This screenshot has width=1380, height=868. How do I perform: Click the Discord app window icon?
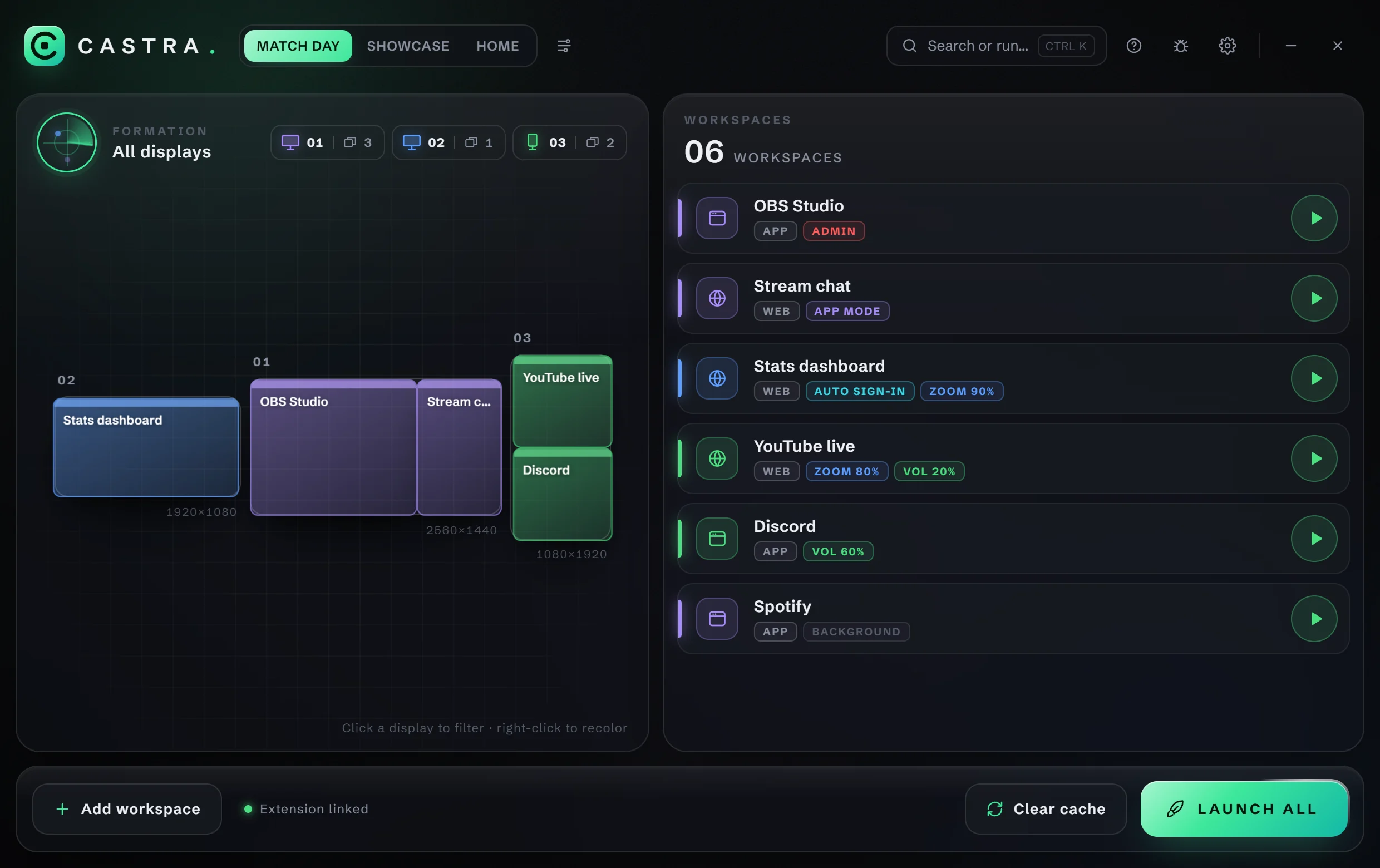(x=717, y=539)
